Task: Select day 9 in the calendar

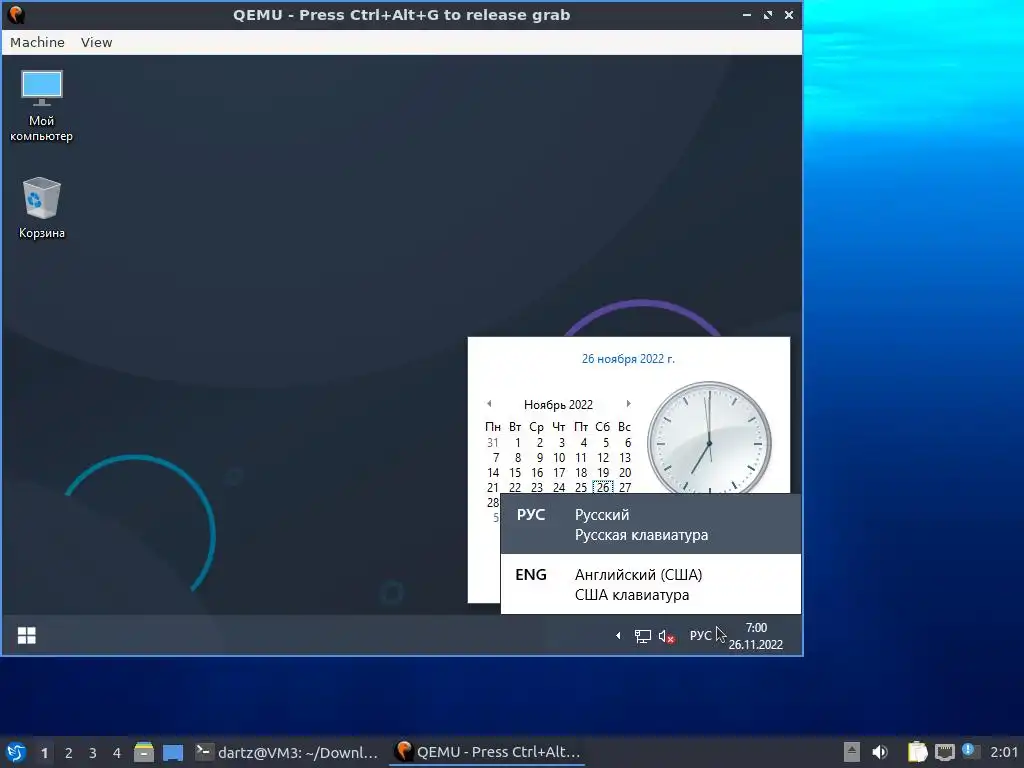Action: pyautogui.click(x=539, y=458)
